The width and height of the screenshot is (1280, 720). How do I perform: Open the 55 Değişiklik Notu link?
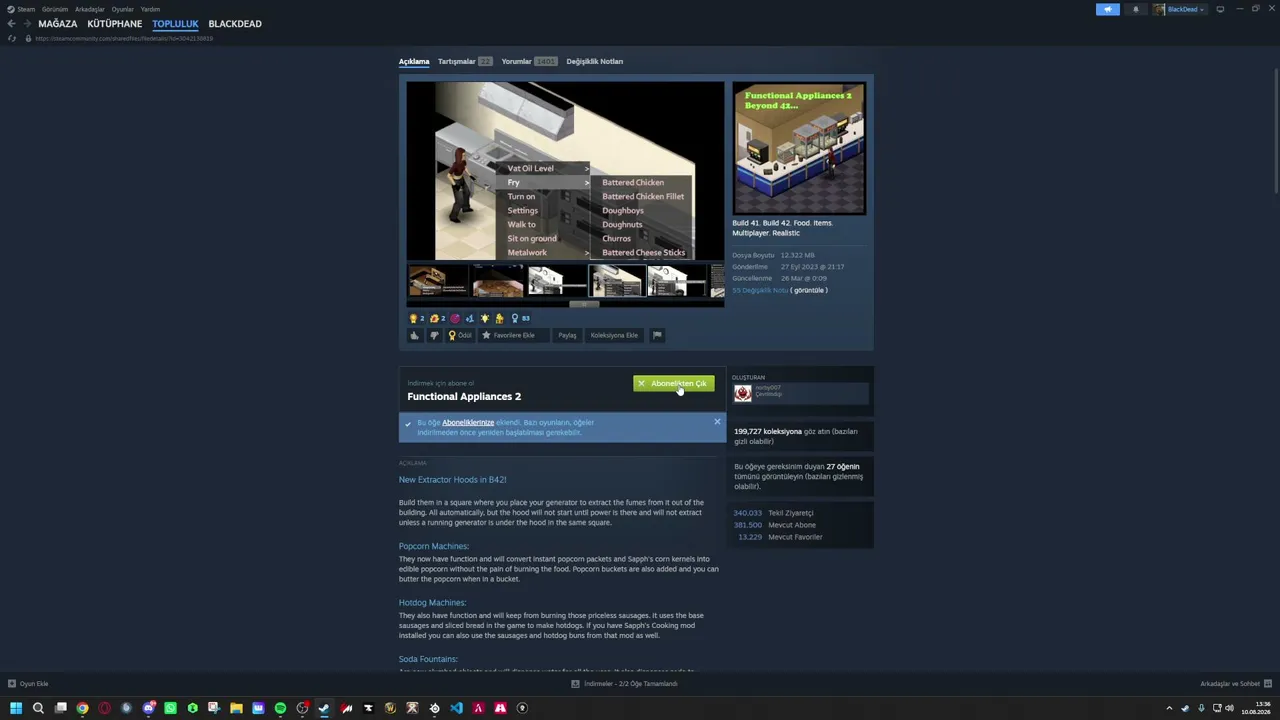[x=760, y=290]
